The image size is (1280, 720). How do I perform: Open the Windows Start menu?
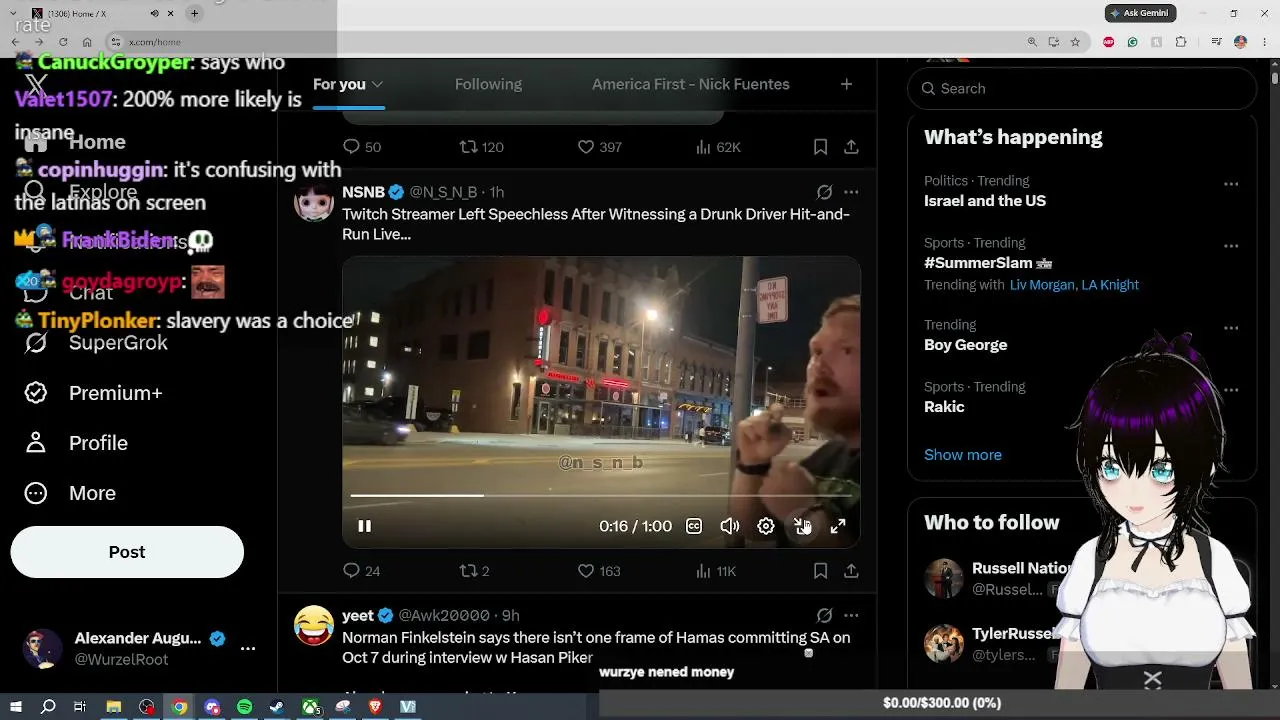pos(15,707)
